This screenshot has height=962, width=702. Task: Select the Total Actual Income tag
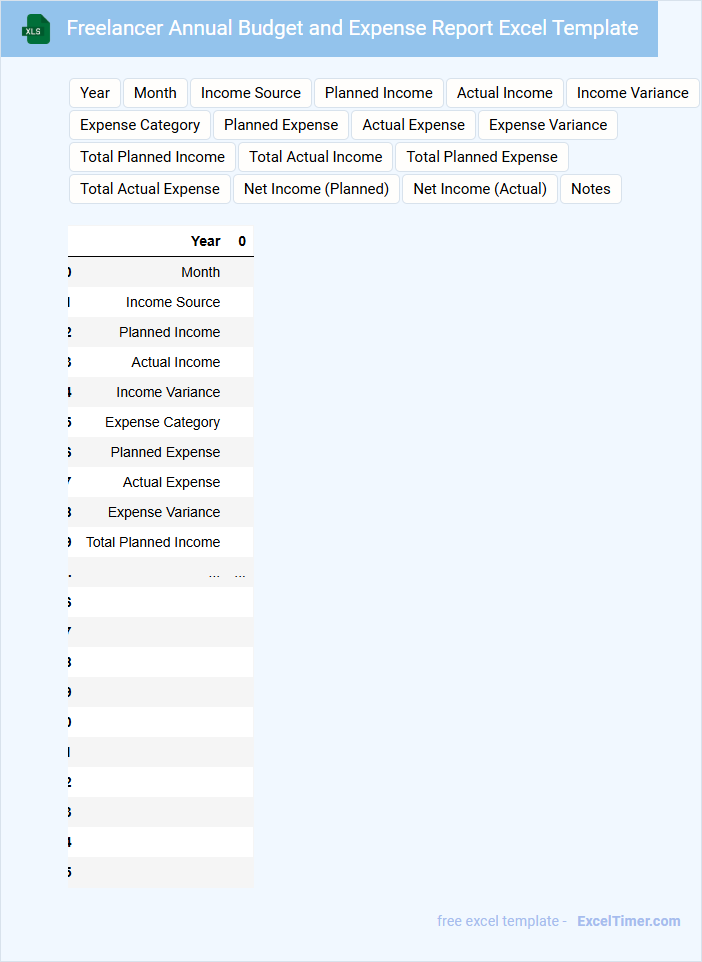click(316, 157)
